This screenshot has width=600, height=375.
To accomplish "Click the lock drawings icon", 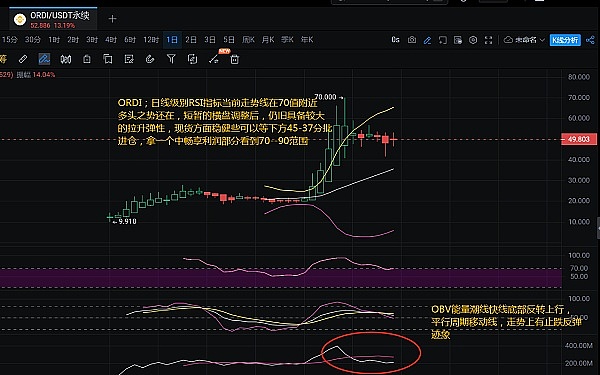I will pyautogui.click(x=87, y=59).
